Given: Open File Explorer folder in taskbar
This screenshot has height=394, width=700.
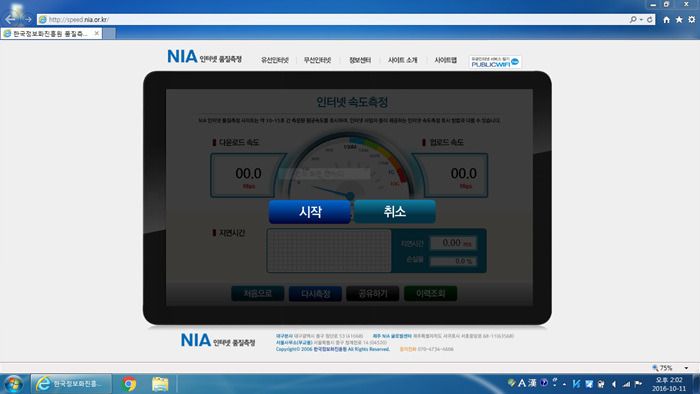Looking at the screenshot, I should coord(160,384).
